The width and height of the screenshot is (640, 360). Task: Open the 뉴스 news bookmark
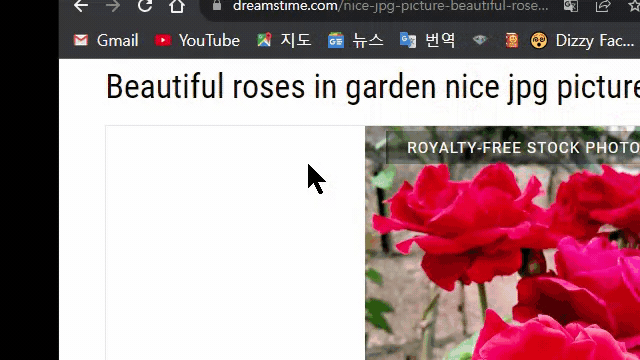[x=356, y=40]
